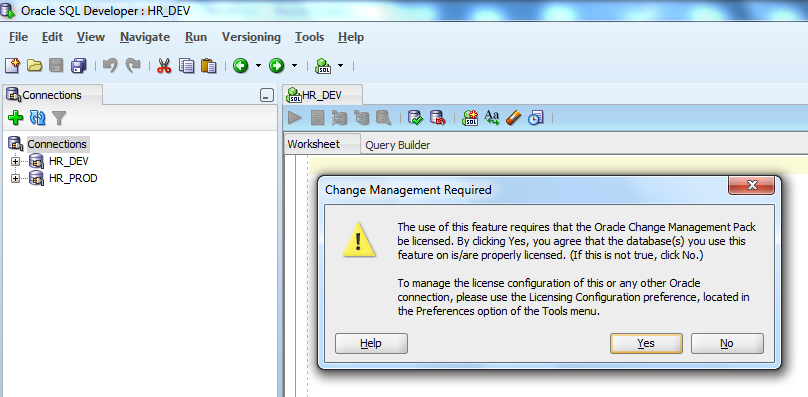
Task: Click the Paste clipboard icon
Action: [x=209, y=65]
